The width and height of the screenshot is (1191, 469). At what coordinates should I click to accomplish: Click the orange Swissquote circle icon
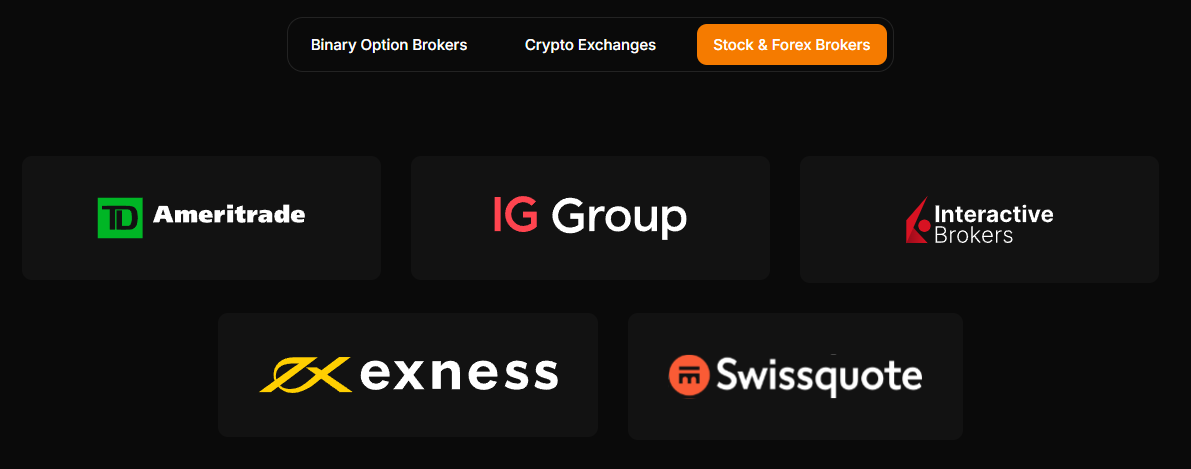[x=688, y=375]
